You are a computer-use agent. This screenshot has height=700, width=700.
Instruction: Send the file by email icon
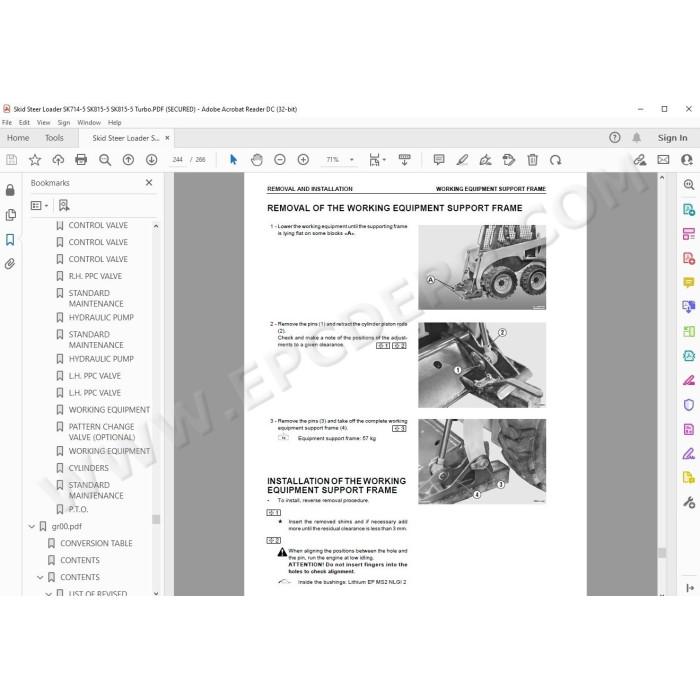click(x=663, y=159)
